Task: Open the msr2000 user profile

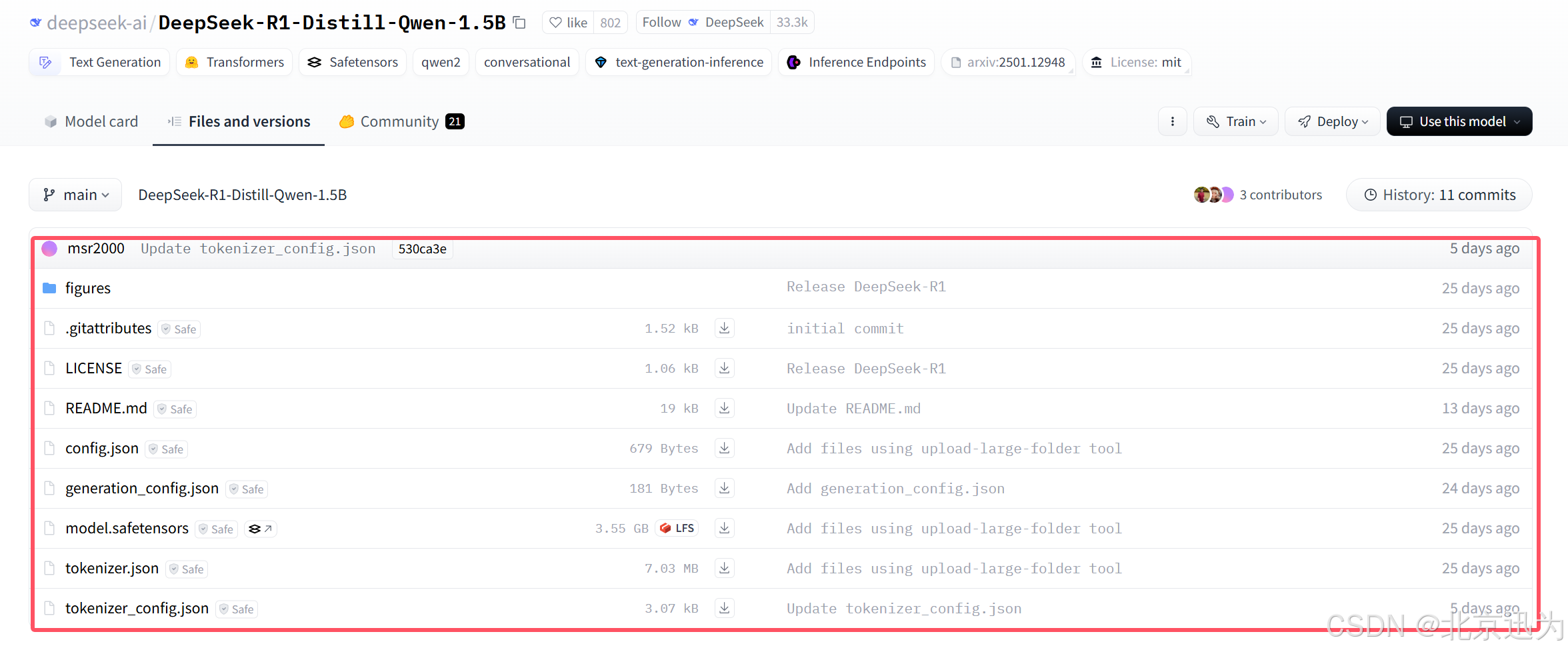Action: pos(96,249)
